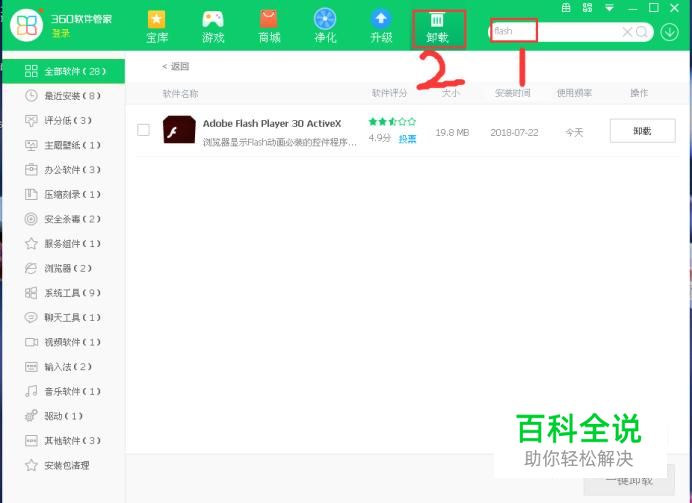This screenshot has width=692, height=503.
Task: Click the Flash description text 浏览器显示Flash动画
Action: 280,142
